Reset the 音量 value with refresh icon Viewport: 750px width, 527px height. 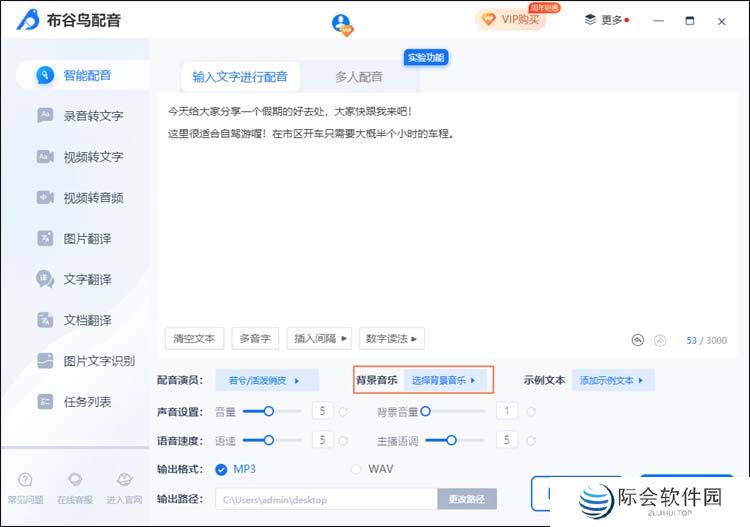pyautogui.click(x=343, y=411)
